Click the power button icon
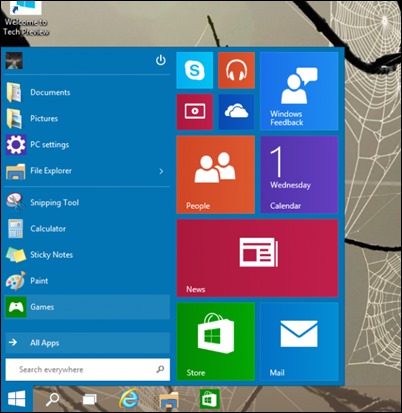Screen dimensions: 402x413 (x=161, y=60)
